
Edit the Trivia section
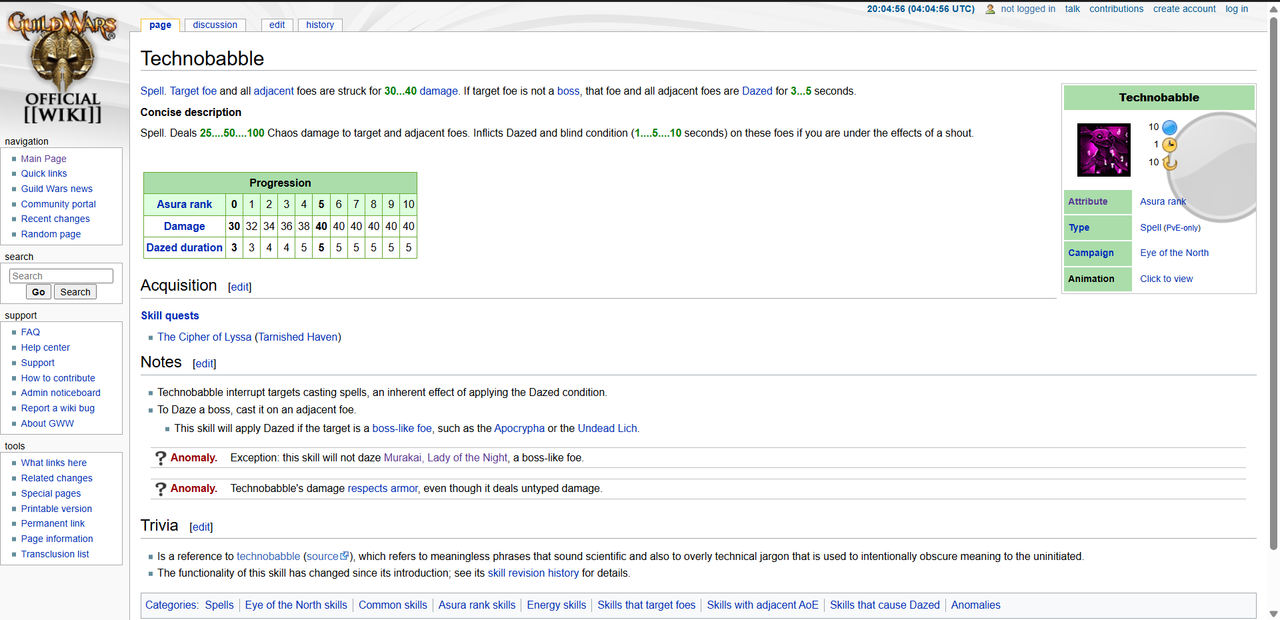(x=201, y=527)
